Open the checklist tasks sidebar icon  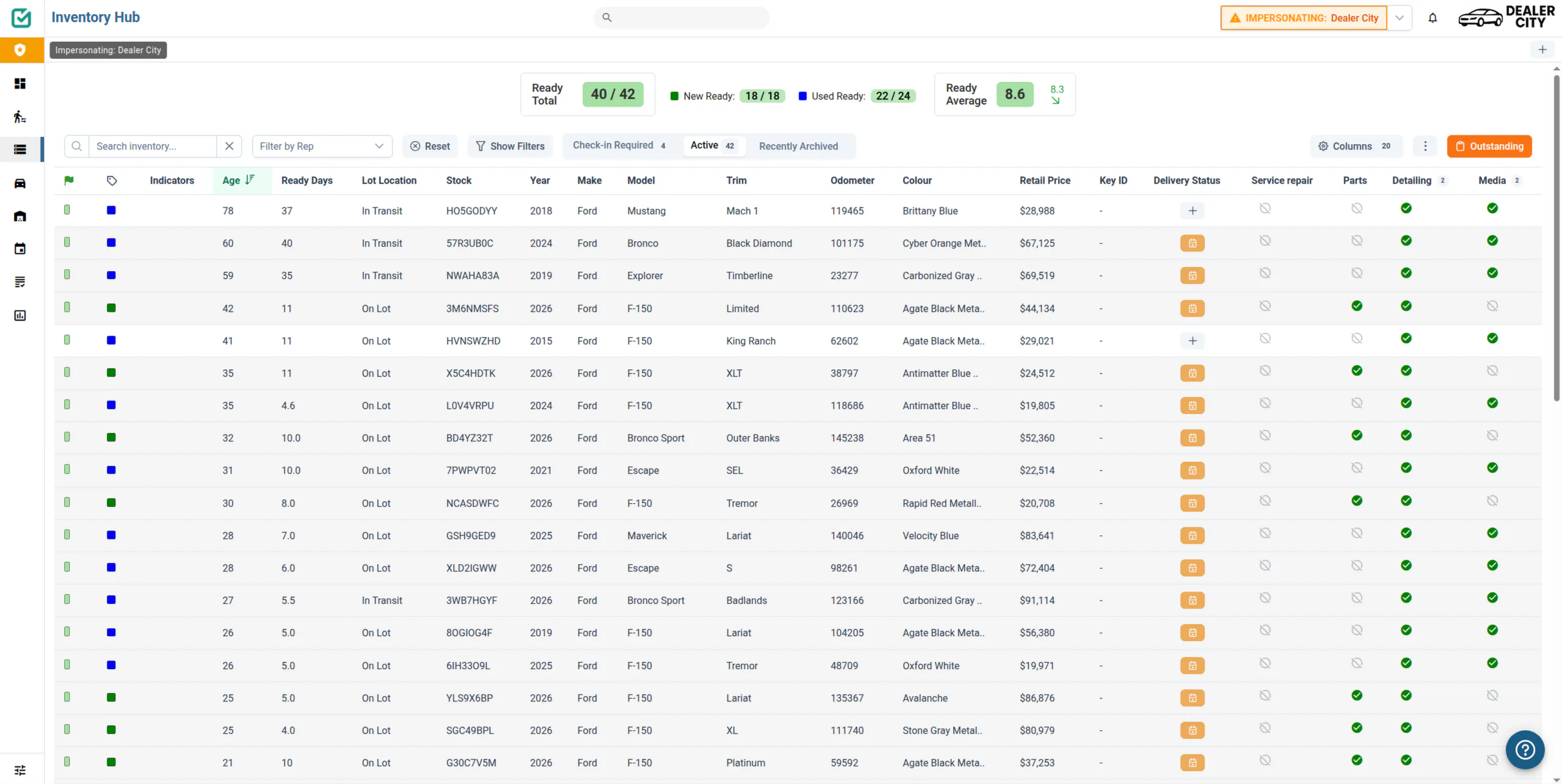click(20, 281)
